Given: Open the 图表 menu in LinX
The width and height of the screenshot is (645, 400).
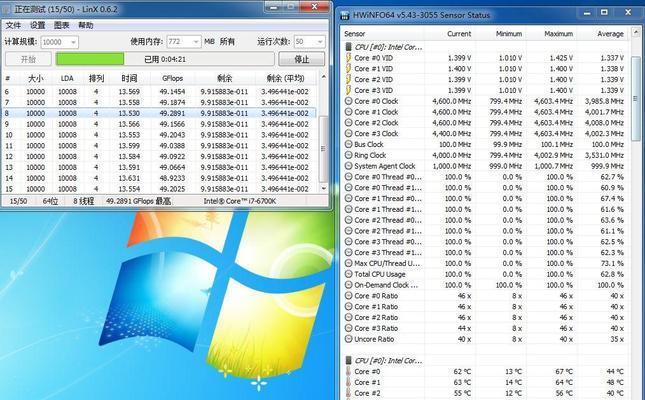Looking at the screenshot, I should pos(61,25).
